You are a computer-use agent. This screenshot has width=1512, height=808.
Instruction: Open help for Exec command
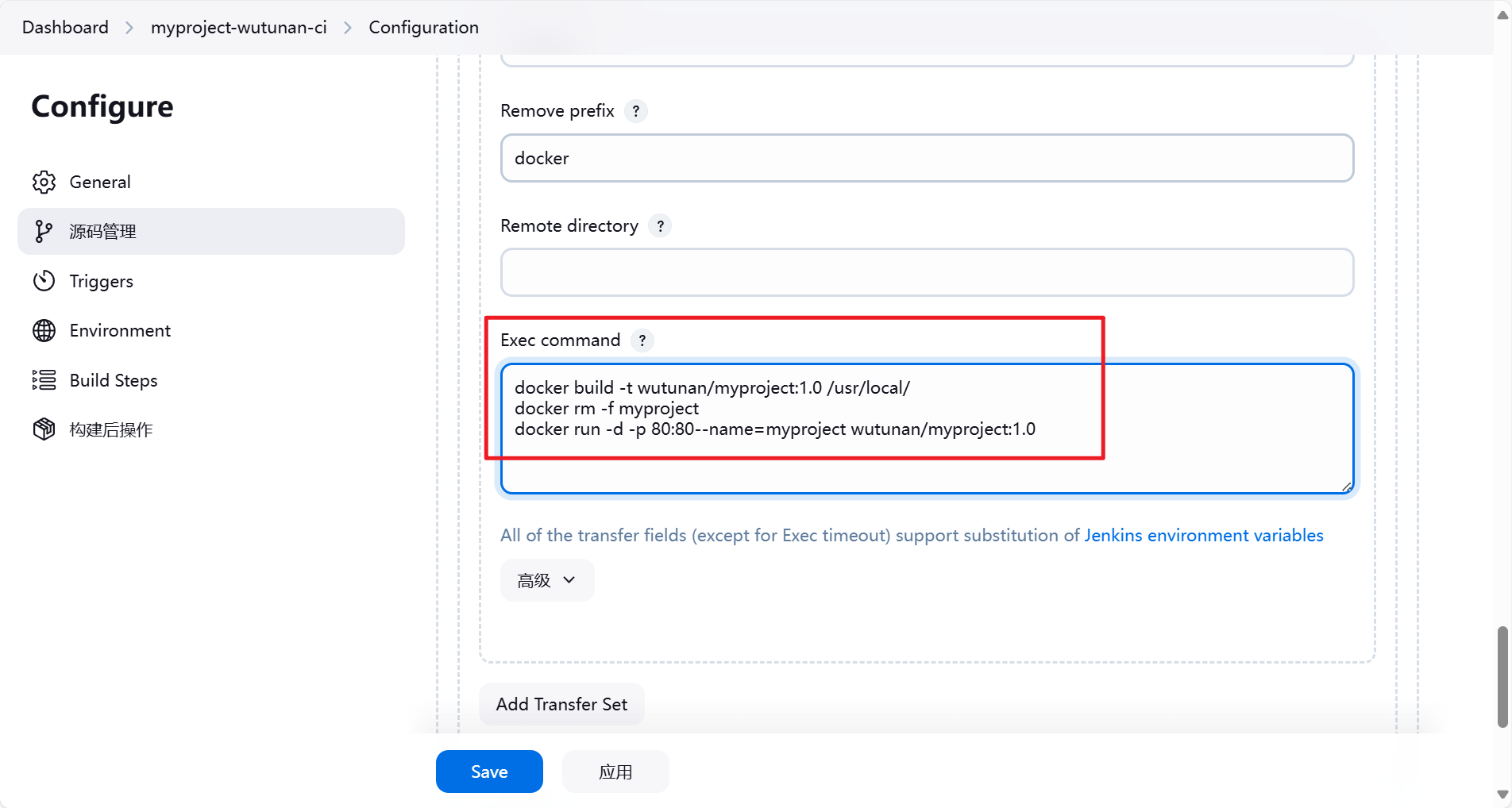pos(642,341)
